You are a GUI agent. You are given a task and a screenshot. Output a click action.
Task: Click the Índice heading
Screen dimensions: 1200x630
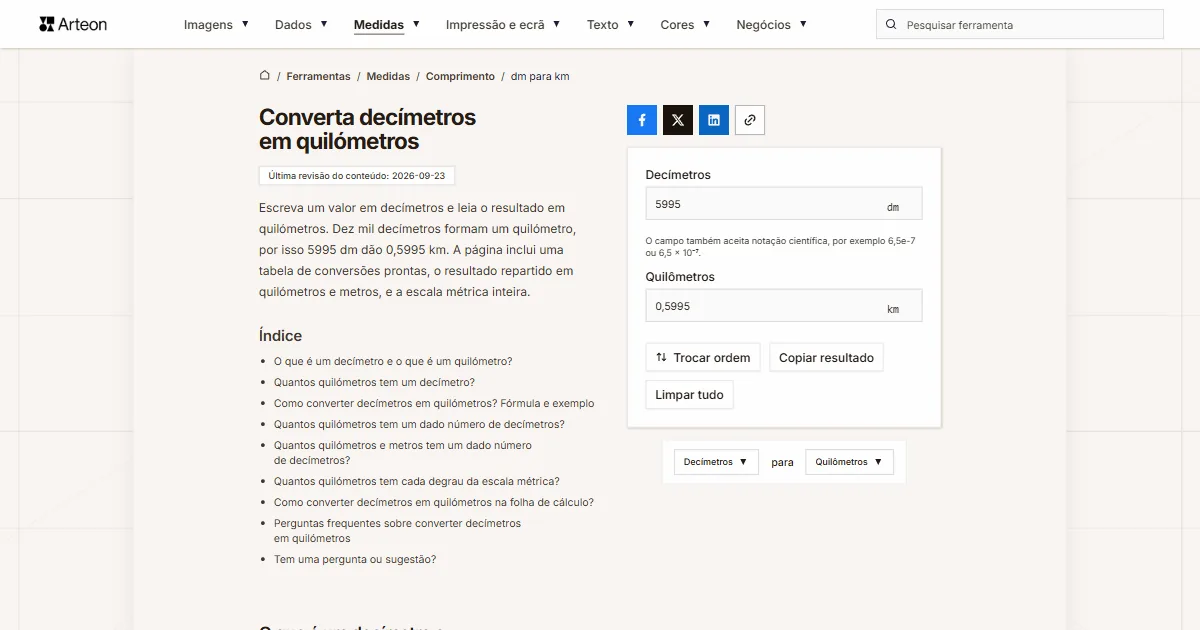point(280,336)
